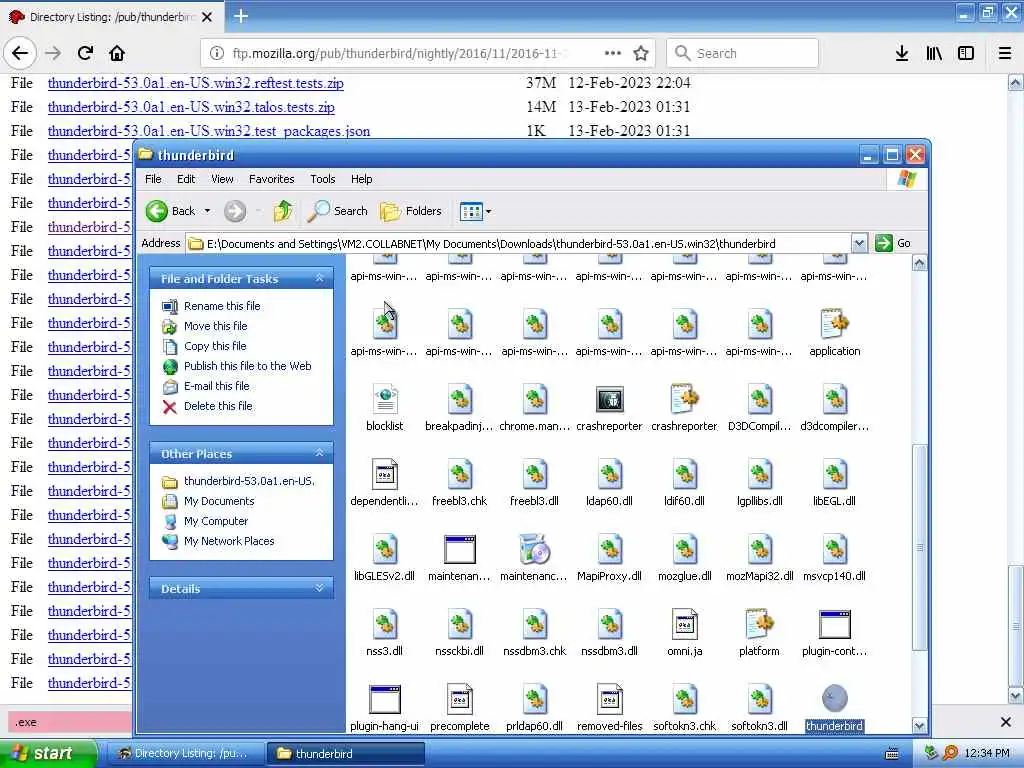Select the softokn3.dll file icon
Viewport: 1024px width, 768px height.
point(760,699)
